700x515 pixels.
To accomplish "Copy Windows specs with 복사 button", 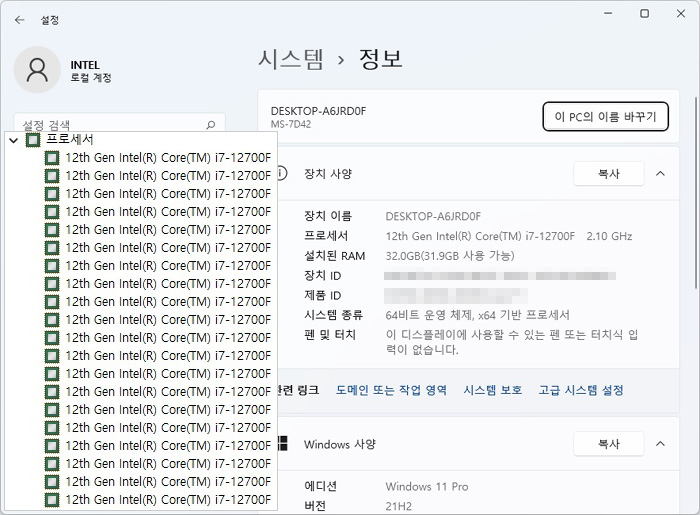I will point(608,444).
